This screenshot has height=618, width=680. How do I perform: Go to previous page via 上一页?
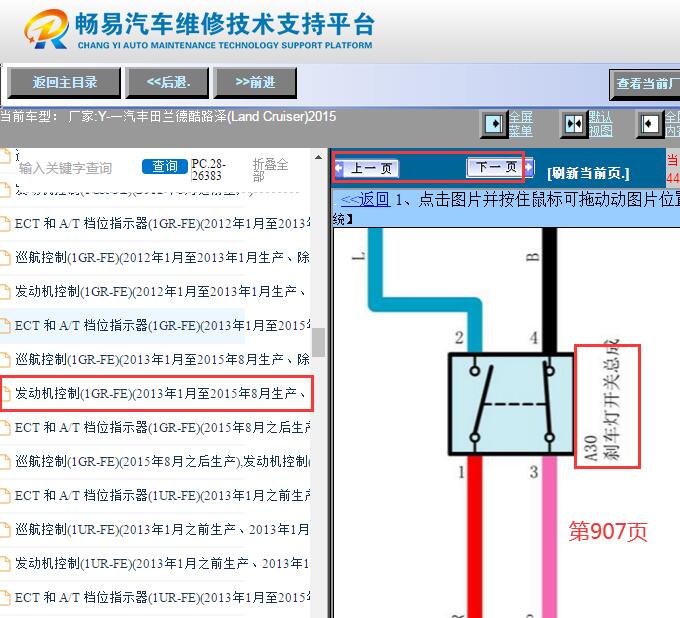371,168
